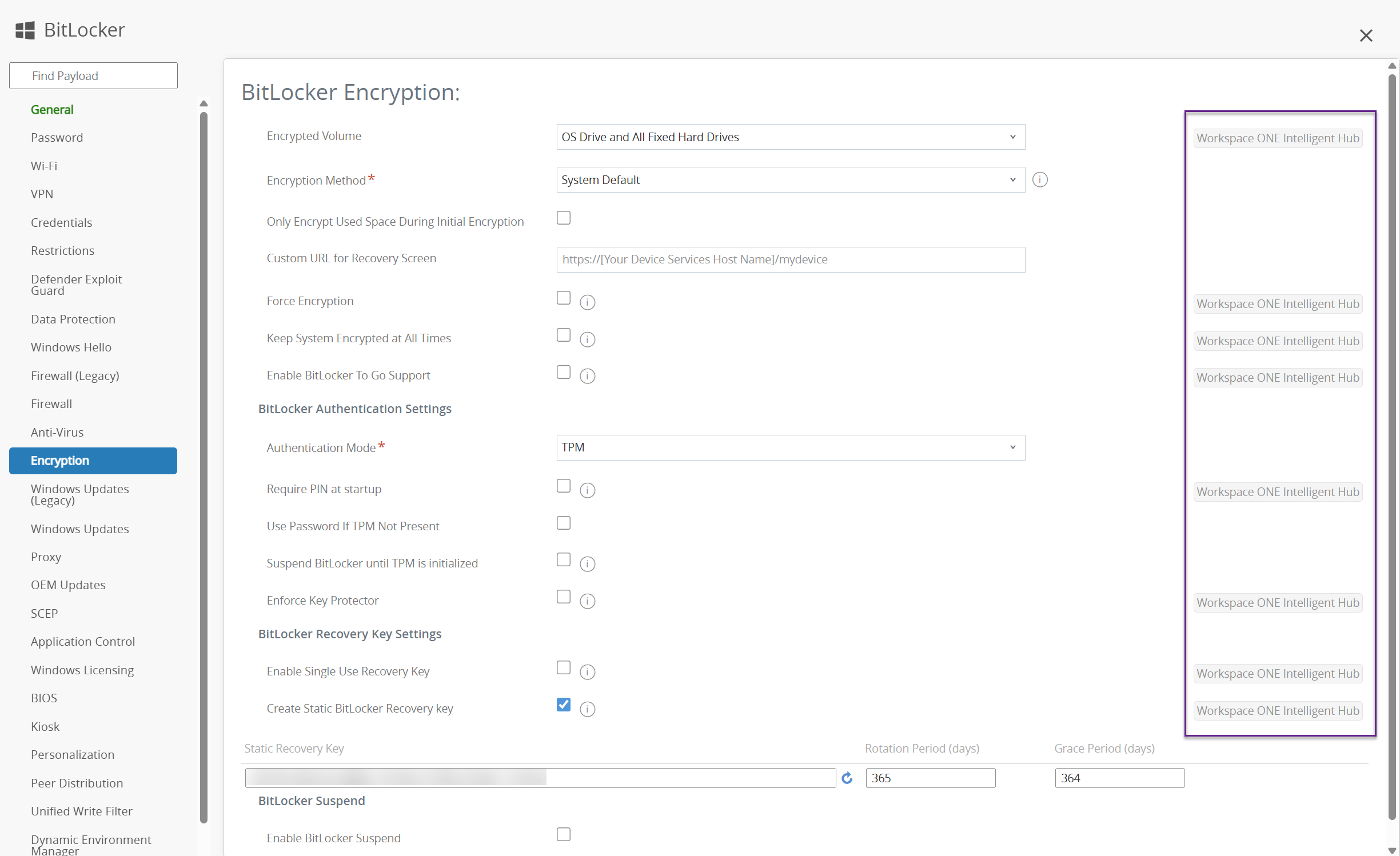Open Authentication Mode dropdown showing TPM
1400x856 pixels.
790,447
